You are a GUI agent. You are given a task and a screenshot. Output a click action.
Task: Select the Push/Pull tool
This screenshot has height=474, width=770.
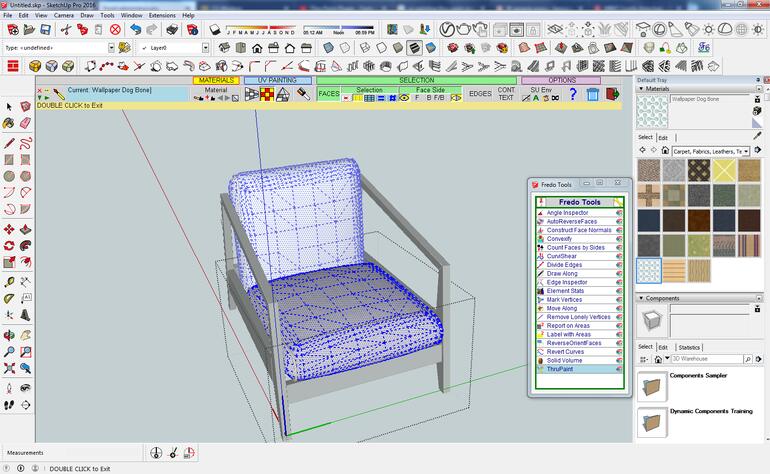click(x=26, y=229)
